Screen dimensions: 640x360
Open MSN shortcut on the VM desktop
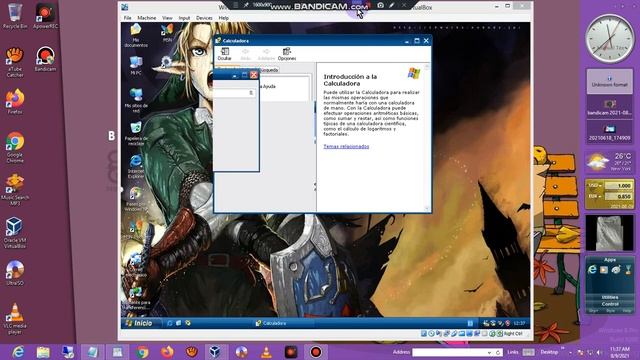coord(167,33)
